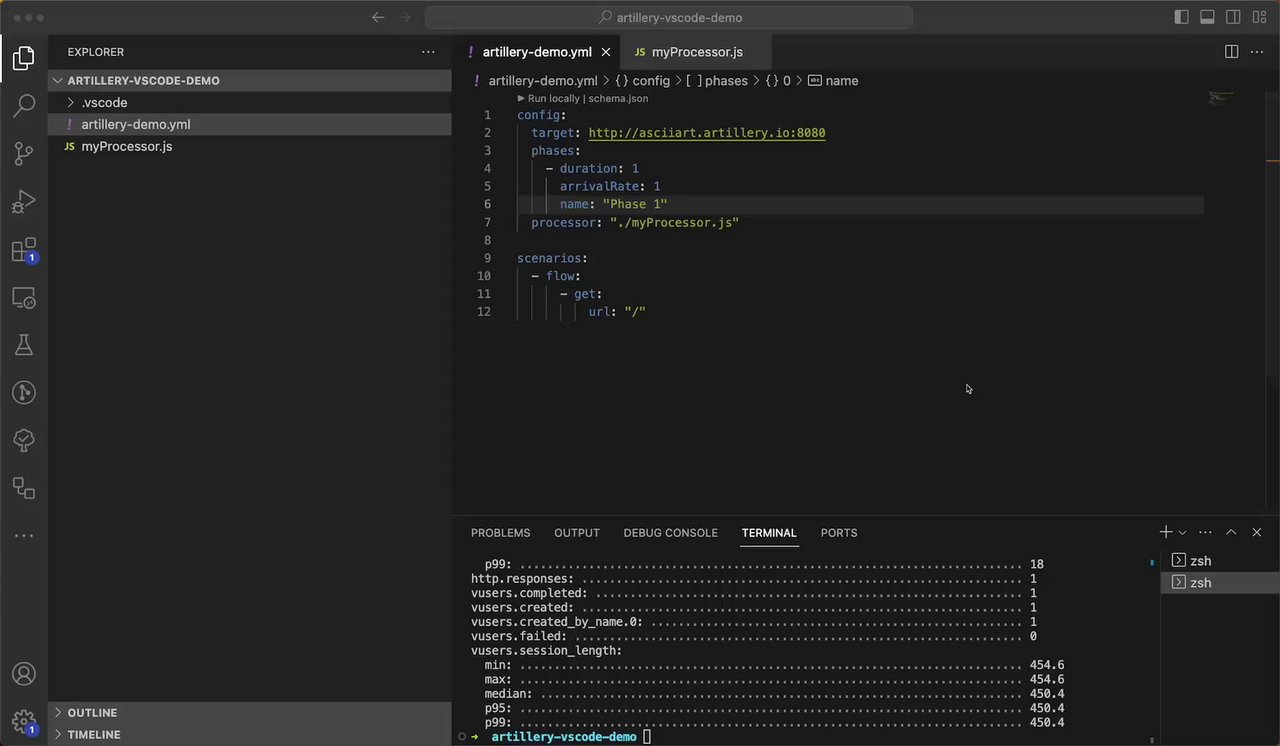Open the new terminal launch profile dropdown

pos(1182,533)
